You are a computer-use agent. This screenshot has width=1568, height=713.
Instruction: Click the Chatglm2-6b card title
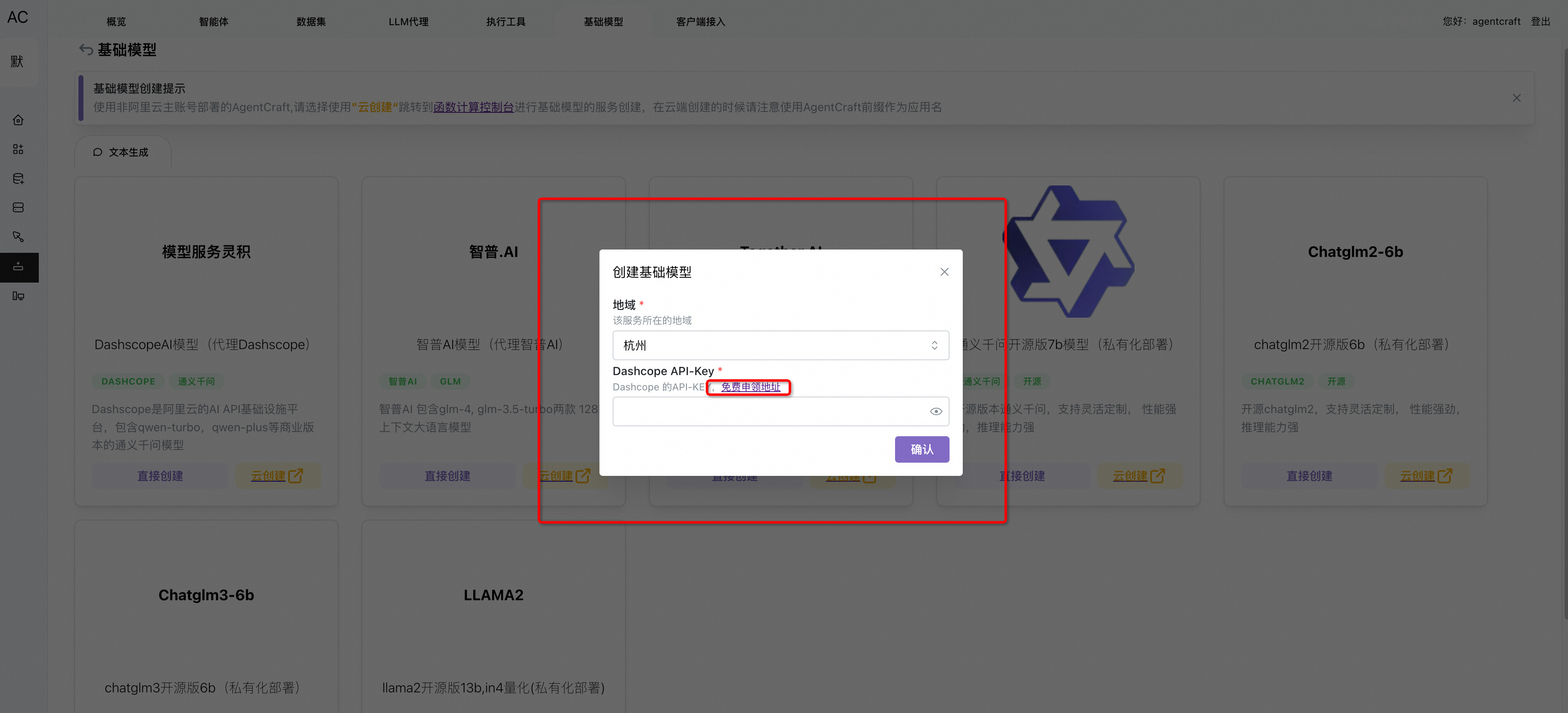tap(1355, 252)
